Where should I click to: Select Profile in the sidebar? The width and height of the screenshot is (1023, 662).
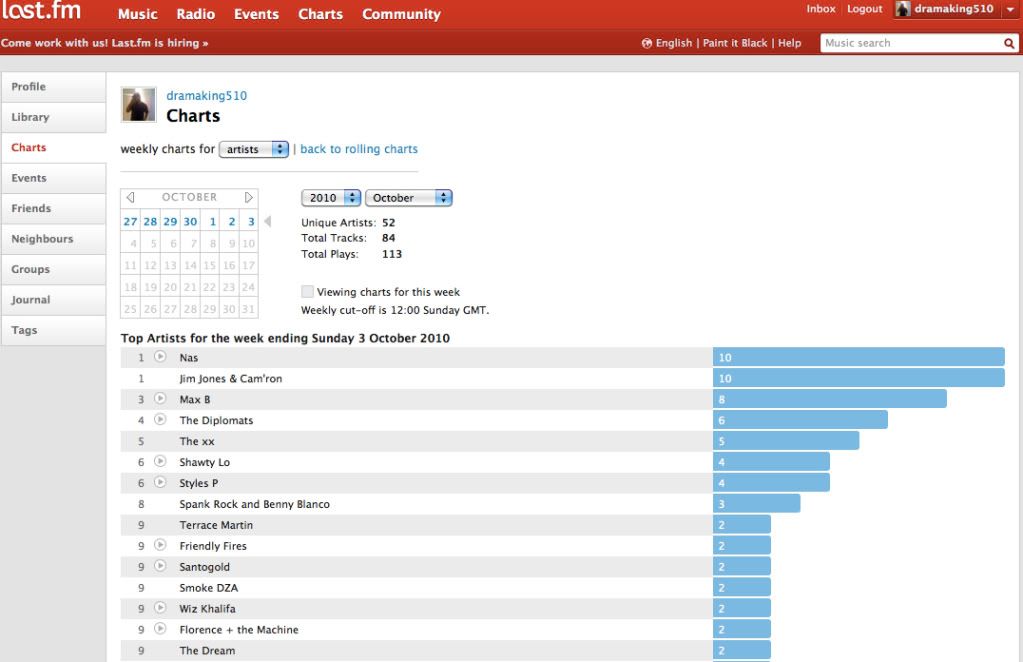coord(53,87)
